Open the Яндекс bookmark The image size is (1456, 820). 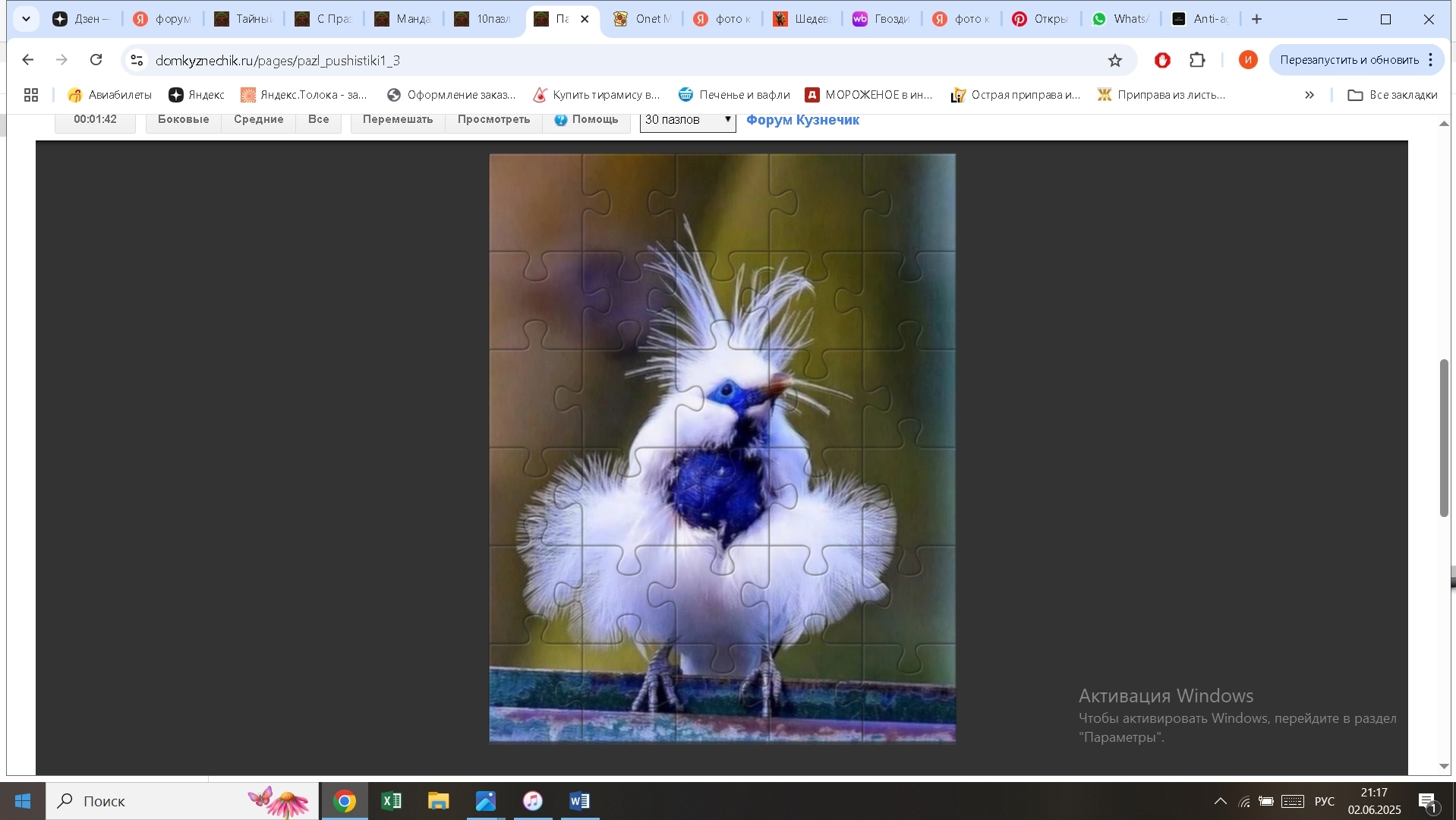[x=197, y=95]
